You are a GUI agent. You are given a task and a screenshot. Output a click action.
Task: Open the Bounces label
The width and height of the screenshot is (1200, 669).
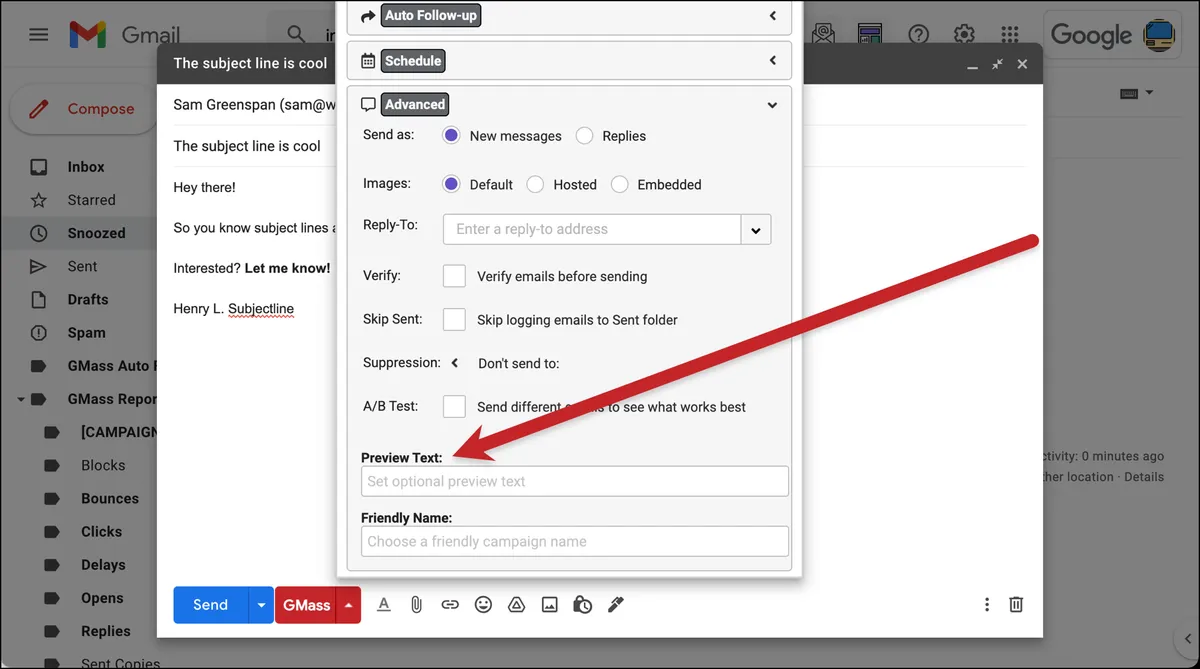click(x=110, y=498)
